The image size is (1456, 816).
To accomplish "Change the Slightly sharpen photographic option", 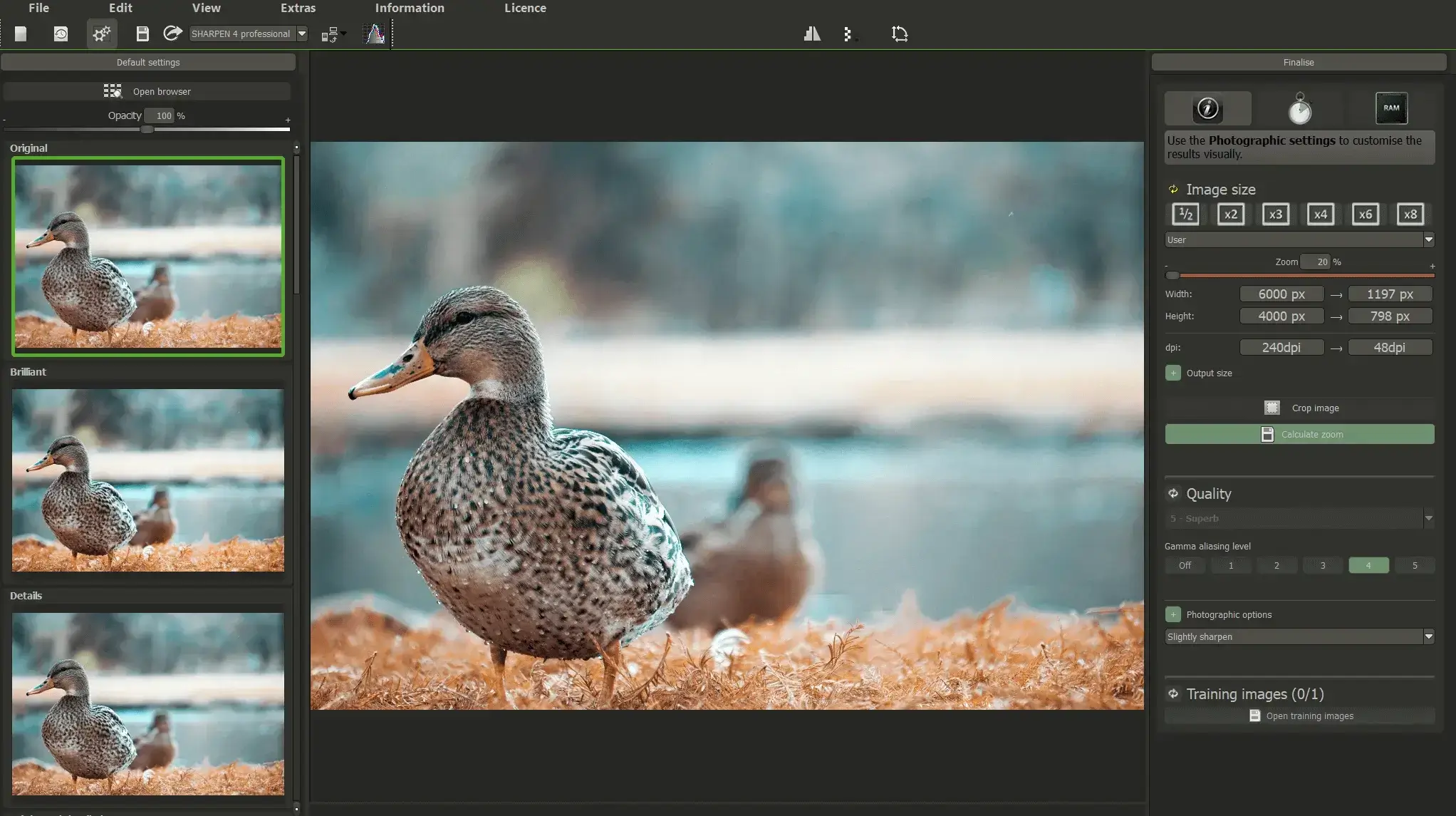I will 1430,636.
